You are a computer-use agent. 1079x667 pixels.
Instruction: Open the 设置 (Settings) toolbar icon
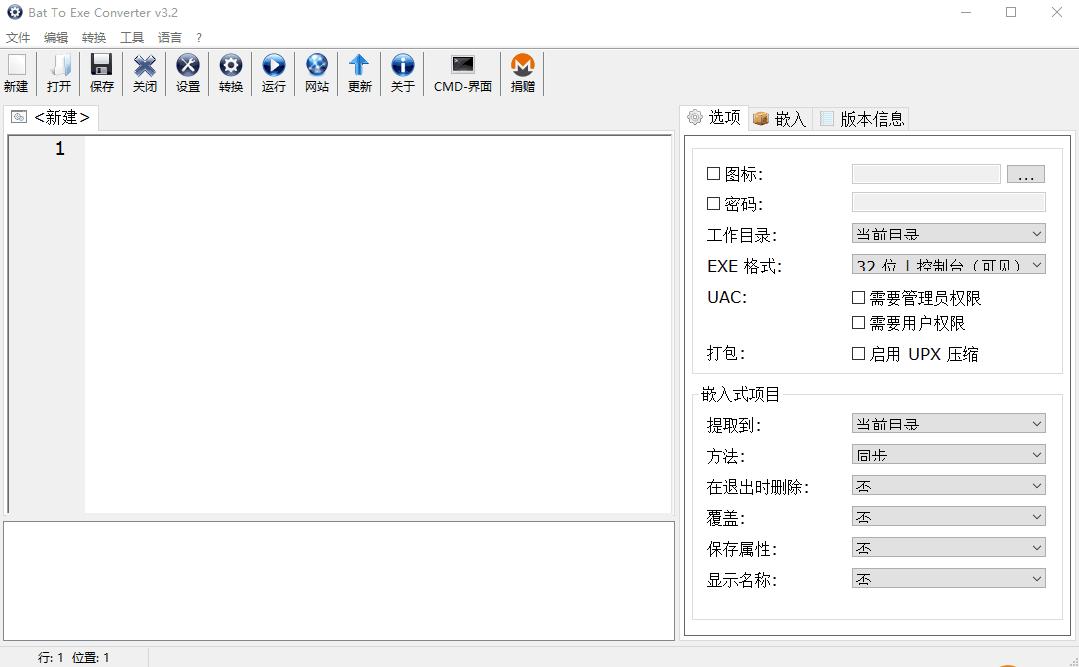click(x=187, y=70)
